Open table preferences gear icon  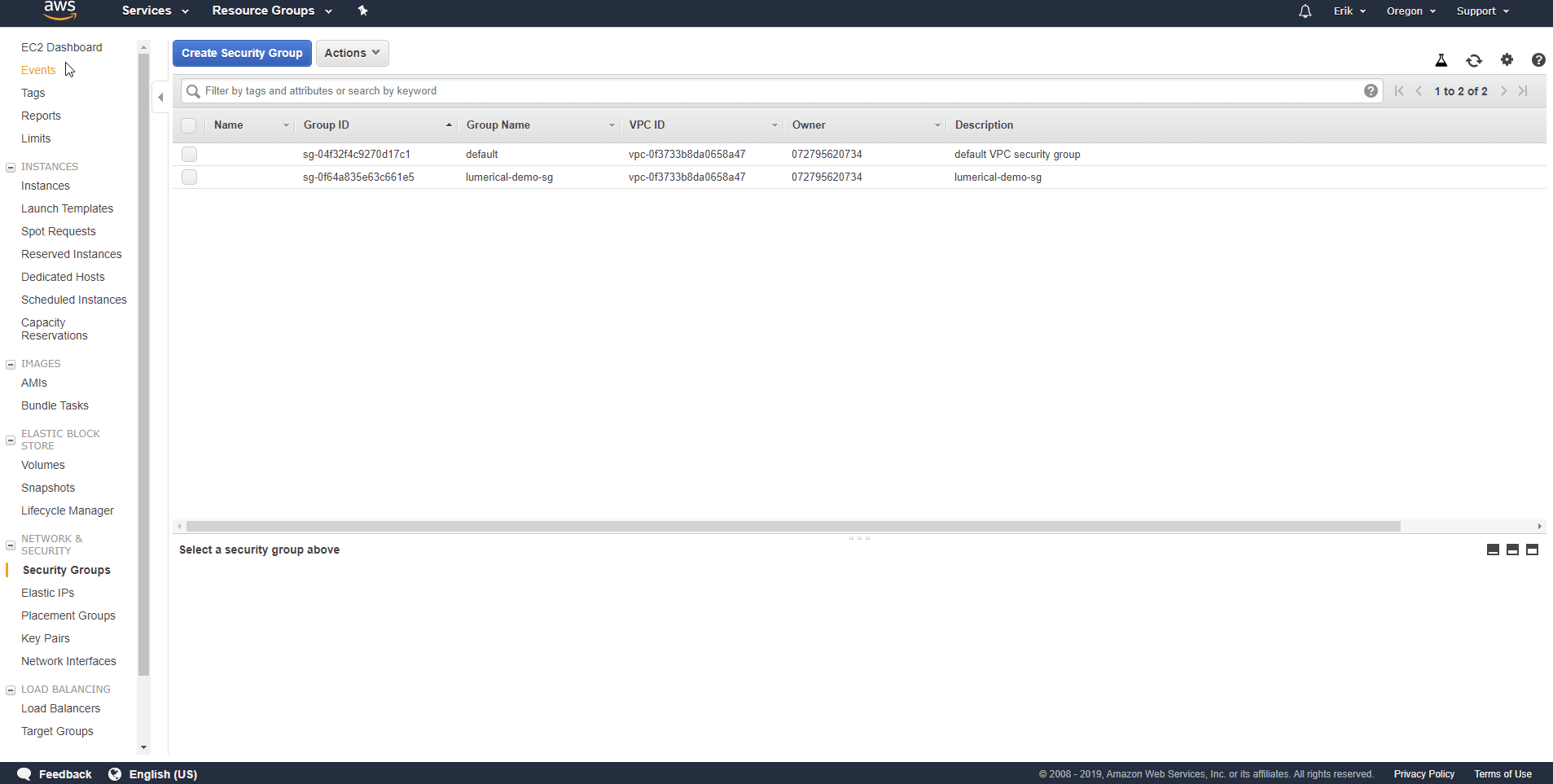[1507, 59]
